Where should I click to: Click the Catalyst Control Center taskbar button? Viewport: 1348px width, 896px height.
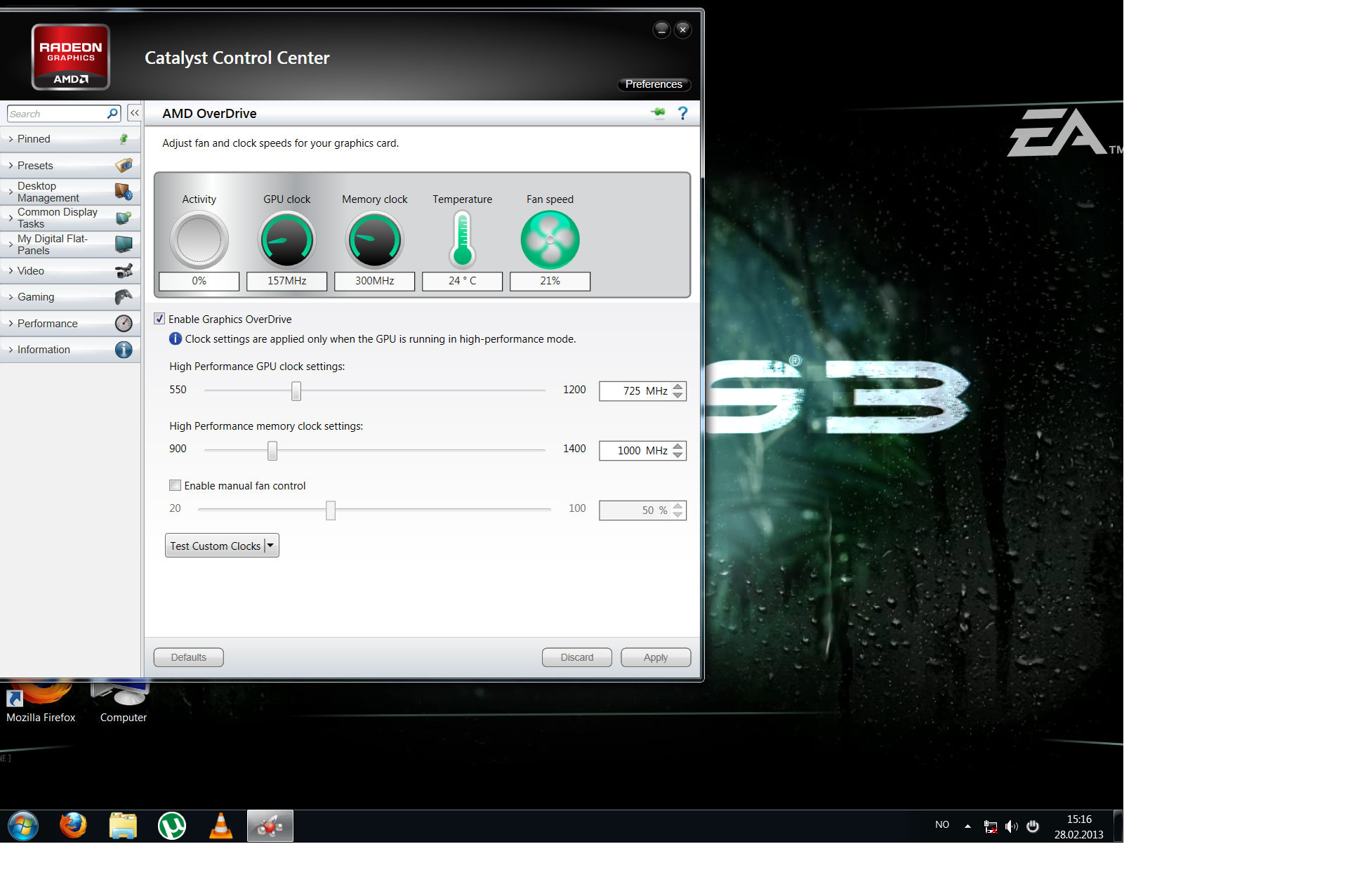pyautogui.click(x=270, y=826)
